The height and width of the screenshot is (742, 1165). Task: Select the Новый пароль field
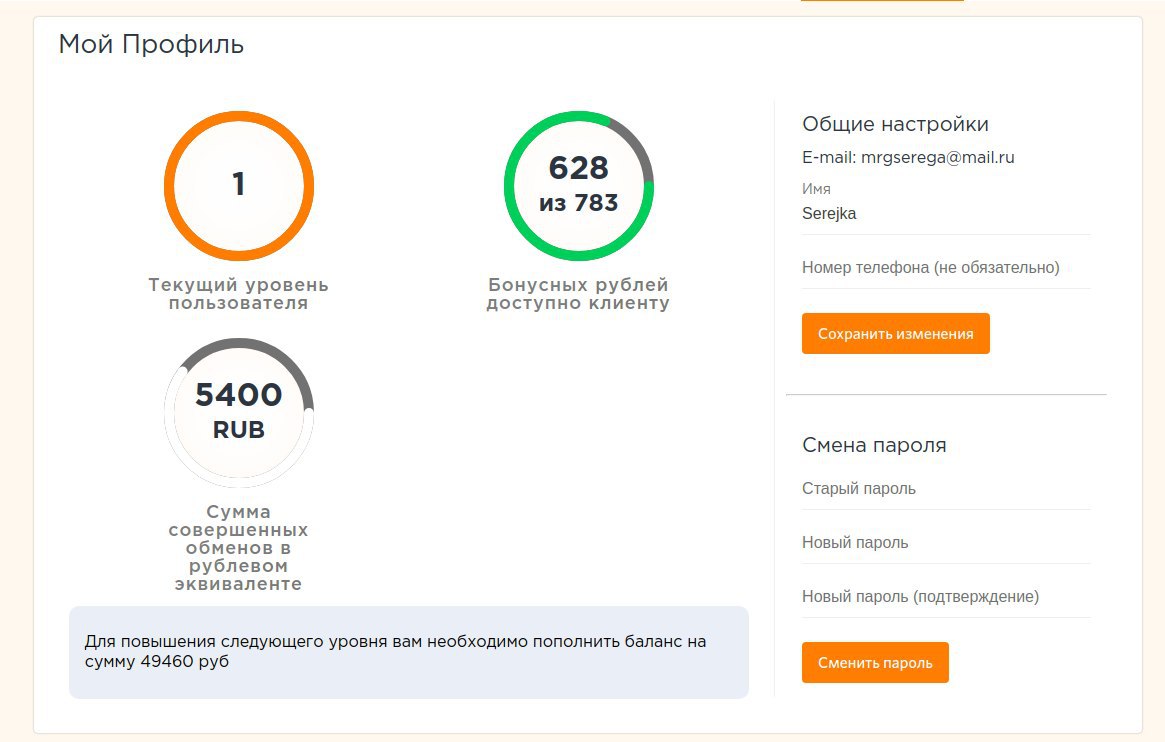(x=946, y=543)
